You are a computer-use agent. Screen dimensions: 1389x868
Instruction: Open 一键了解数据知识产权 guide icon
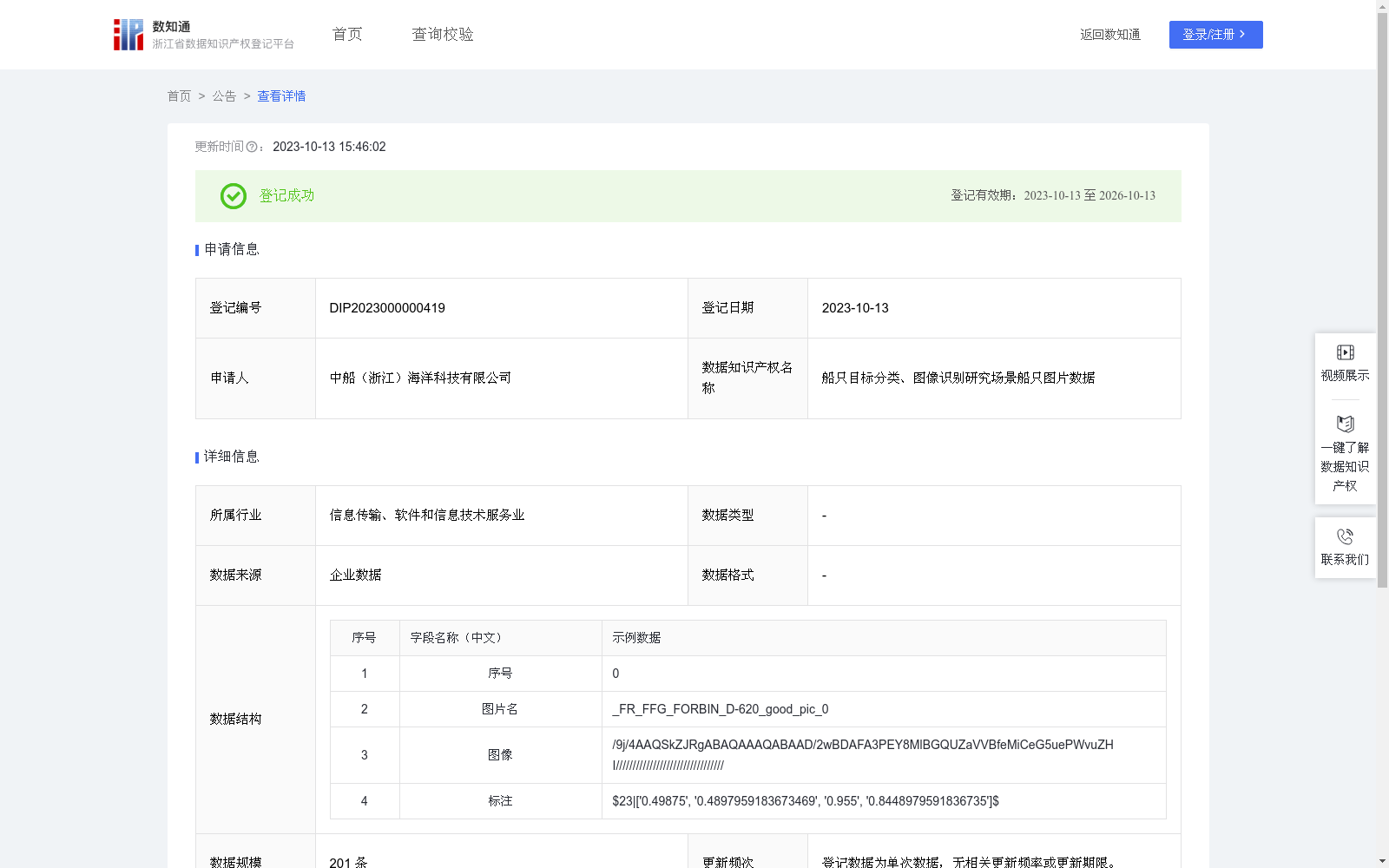tap(1345, 424)
